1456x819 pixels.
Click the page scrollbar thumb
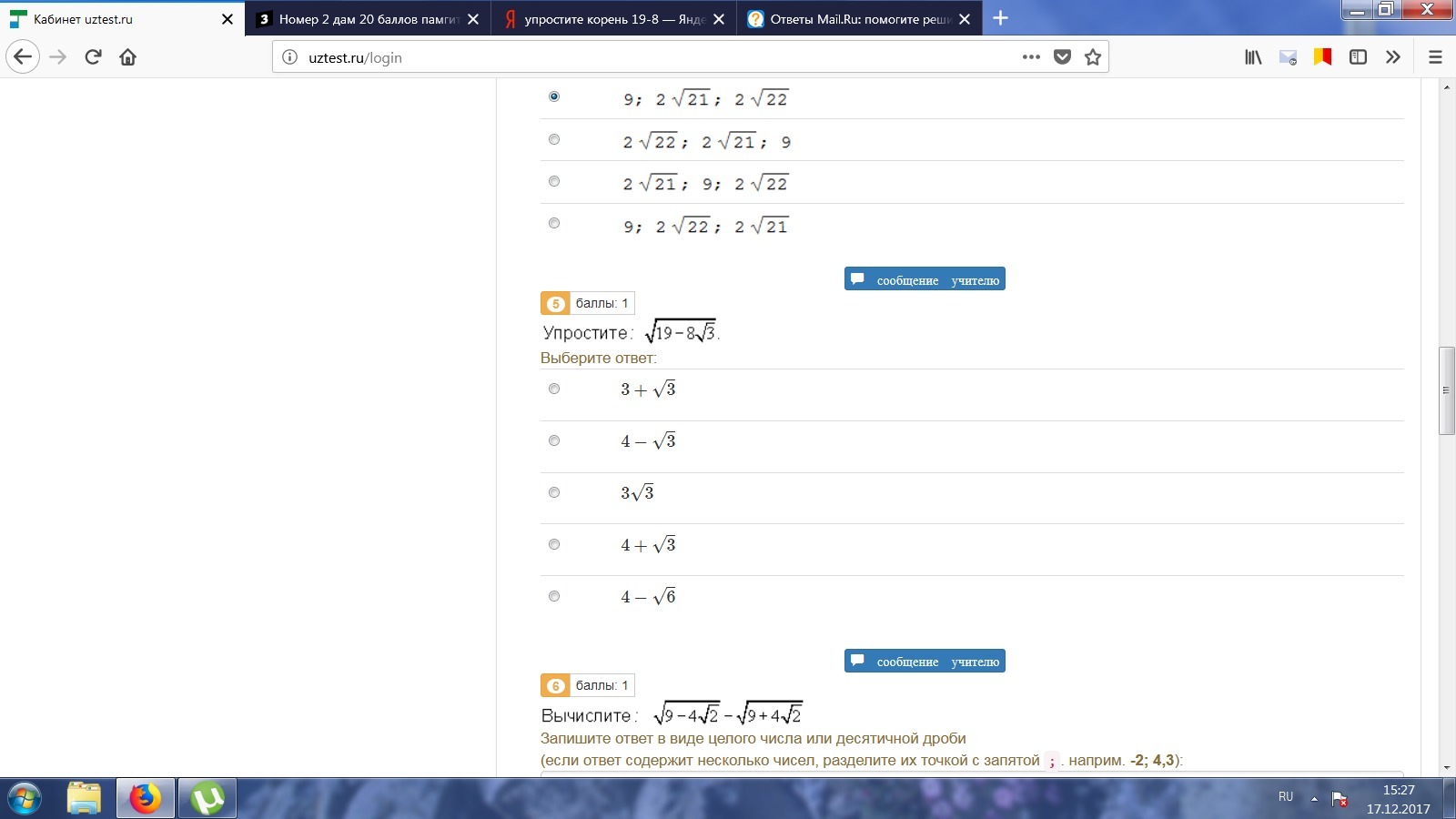pos(1446,390)
